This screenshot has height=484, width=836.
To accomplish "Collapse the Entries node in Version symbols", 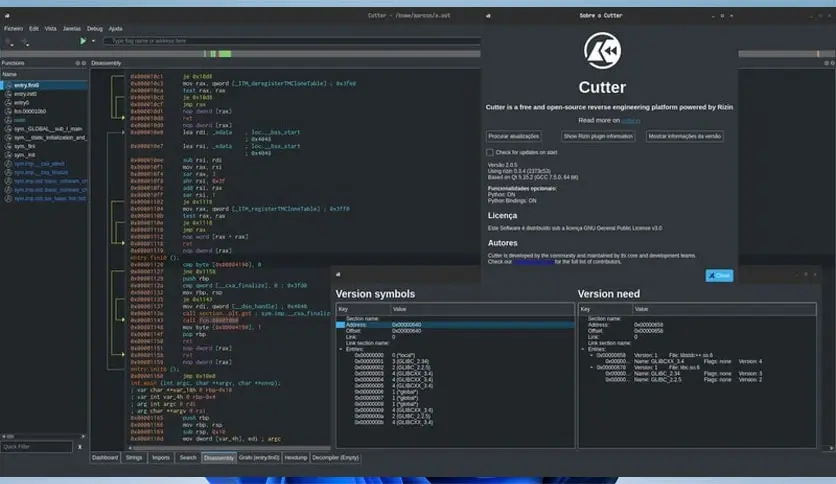I will pos(341,349).
